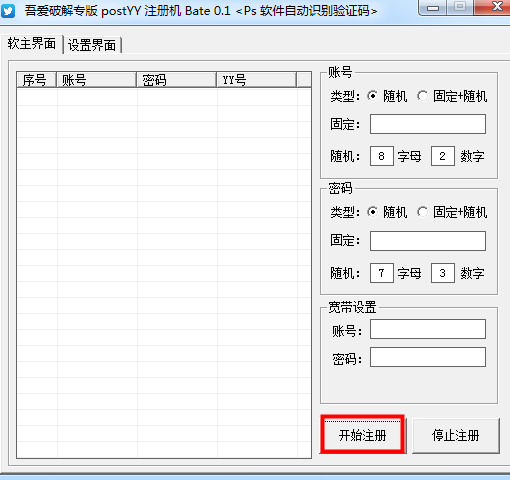The height and width of the screenshot is (480, 510).
Task: Focus the 宽带设置 密码 input field
Action: click(x=428, y=357)
